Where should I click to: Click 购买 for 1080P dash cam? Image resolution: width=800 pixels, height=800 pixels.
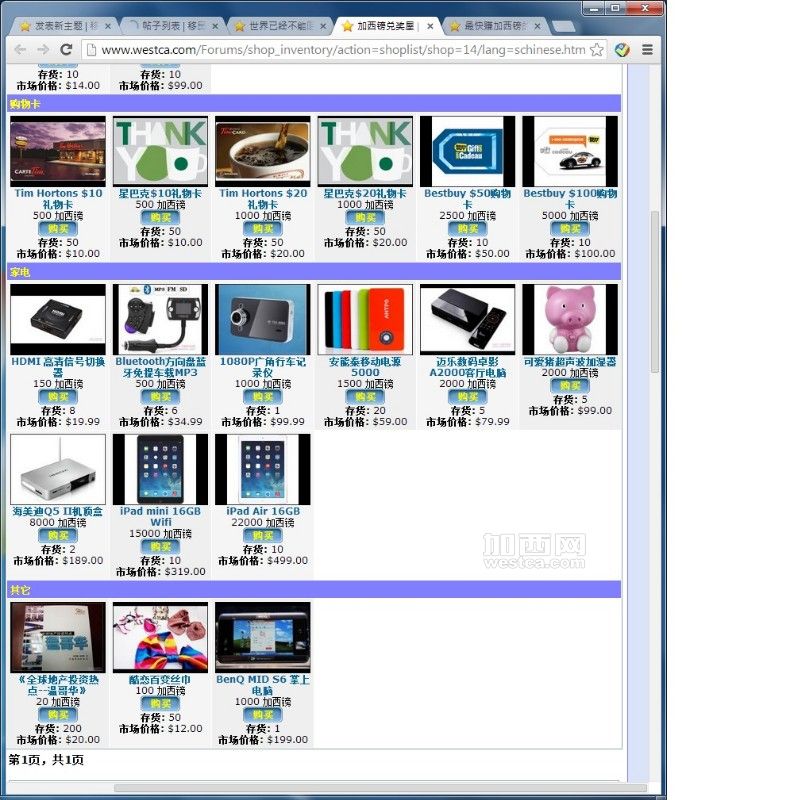point(263,396)
